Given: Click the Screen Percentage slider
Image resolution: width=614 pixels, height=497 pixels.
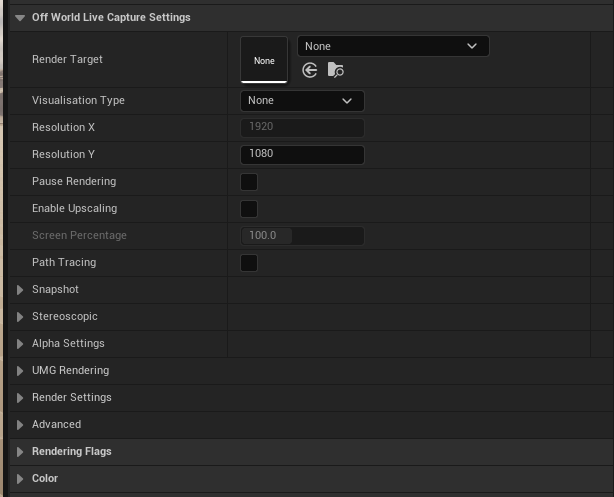Looking at the screenshot, I should (x=302, y=236).
